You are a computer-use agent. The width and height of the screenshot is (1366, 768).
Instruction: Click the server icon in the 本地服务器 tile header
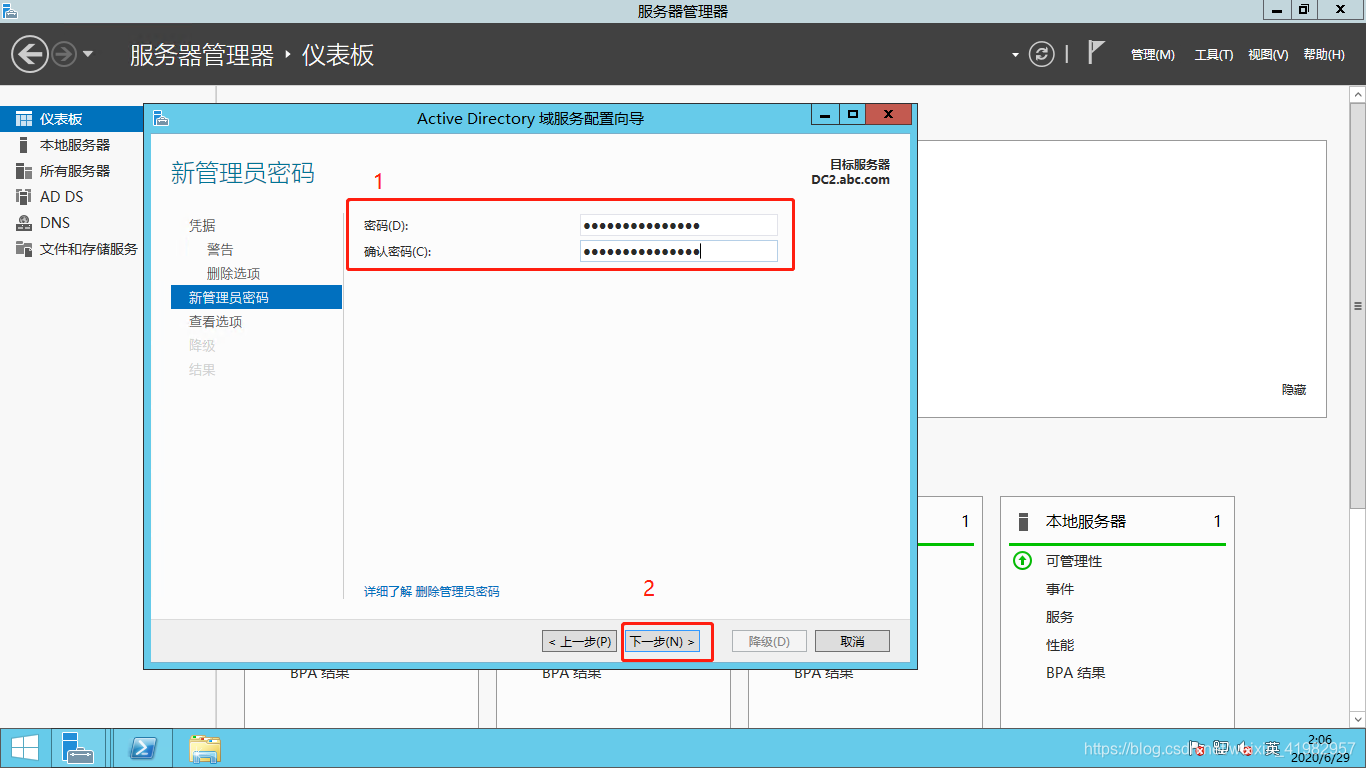click(1023, 521)
